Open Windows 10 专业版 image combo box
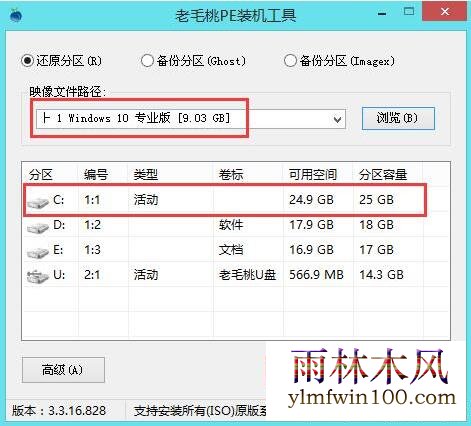Screen dimensions: 471x426 191,119
